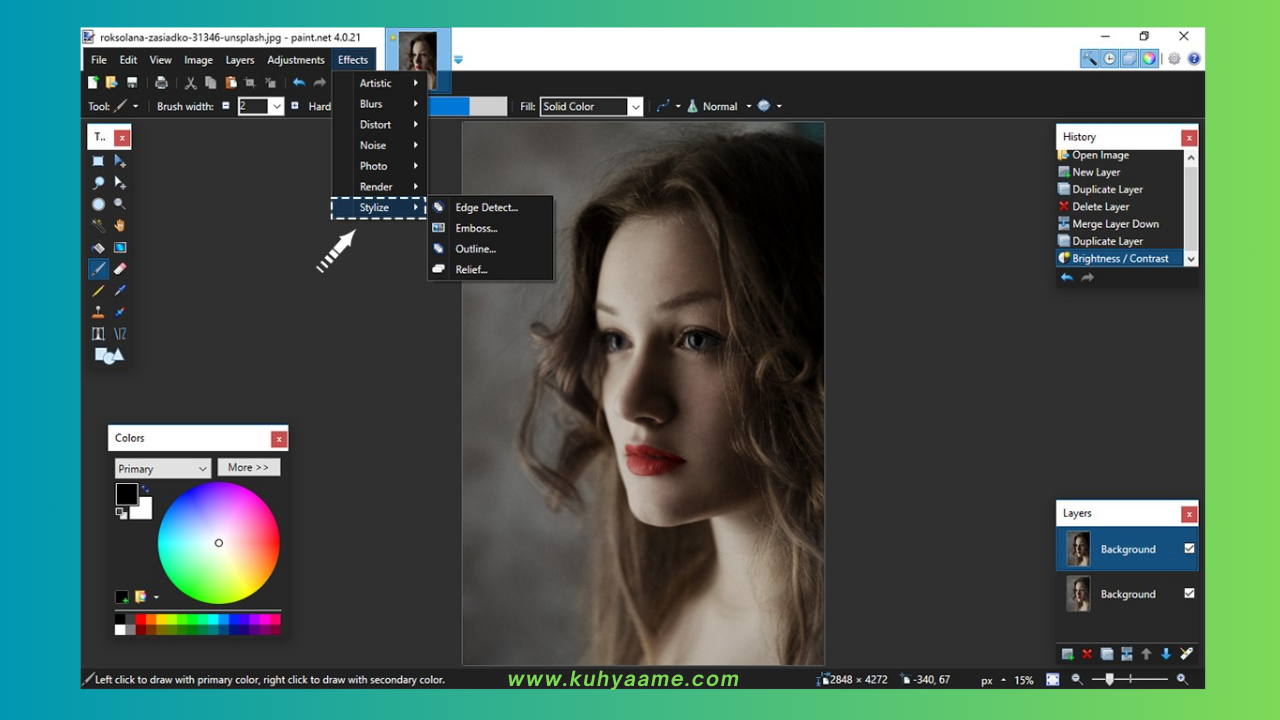This screenshot has height=720, width=1280.
Task: Uncheck visibility of the selected Background layer
Action: (1189, 548)
